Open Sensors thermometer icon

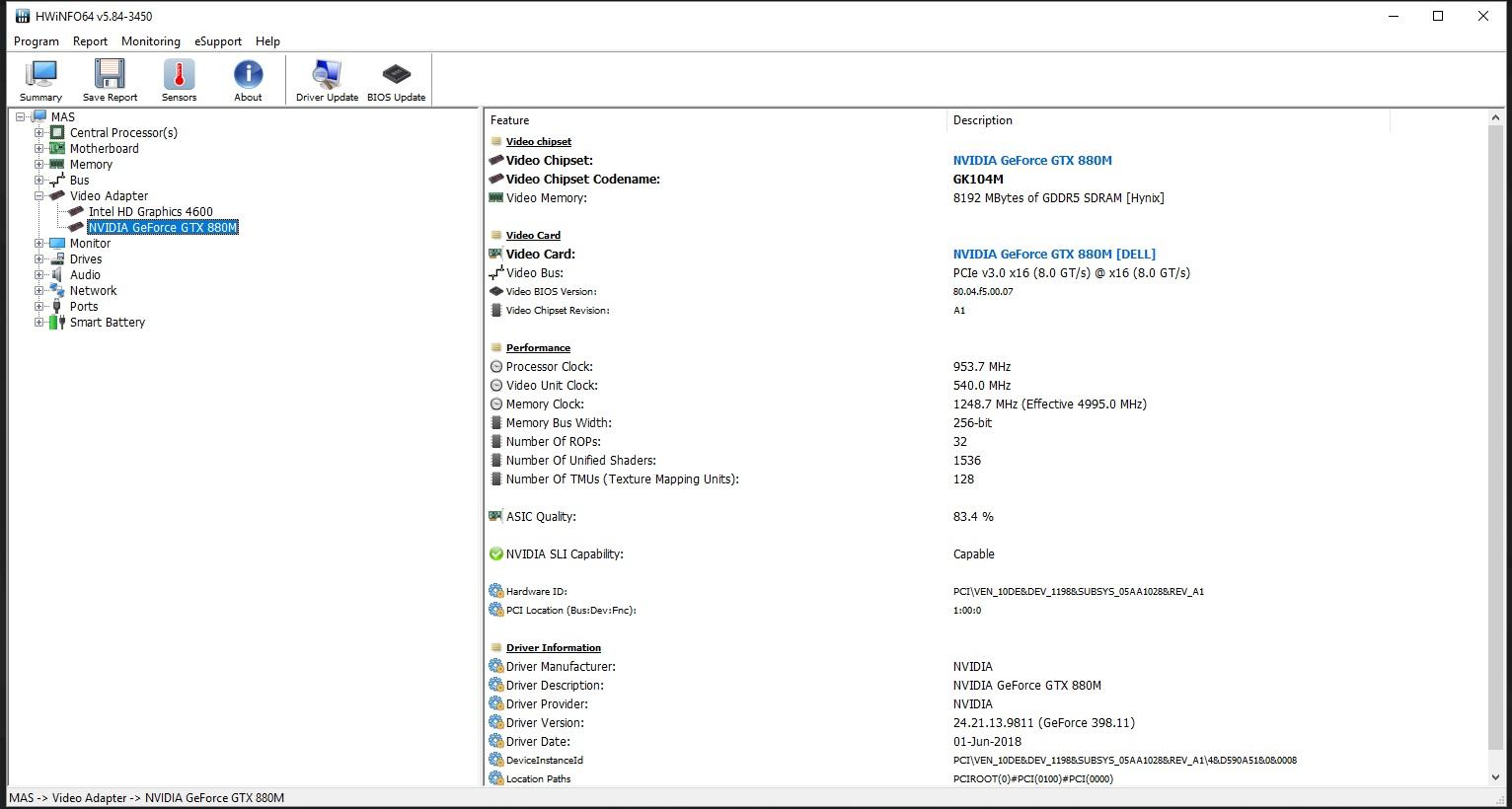(x=179, y=79)
